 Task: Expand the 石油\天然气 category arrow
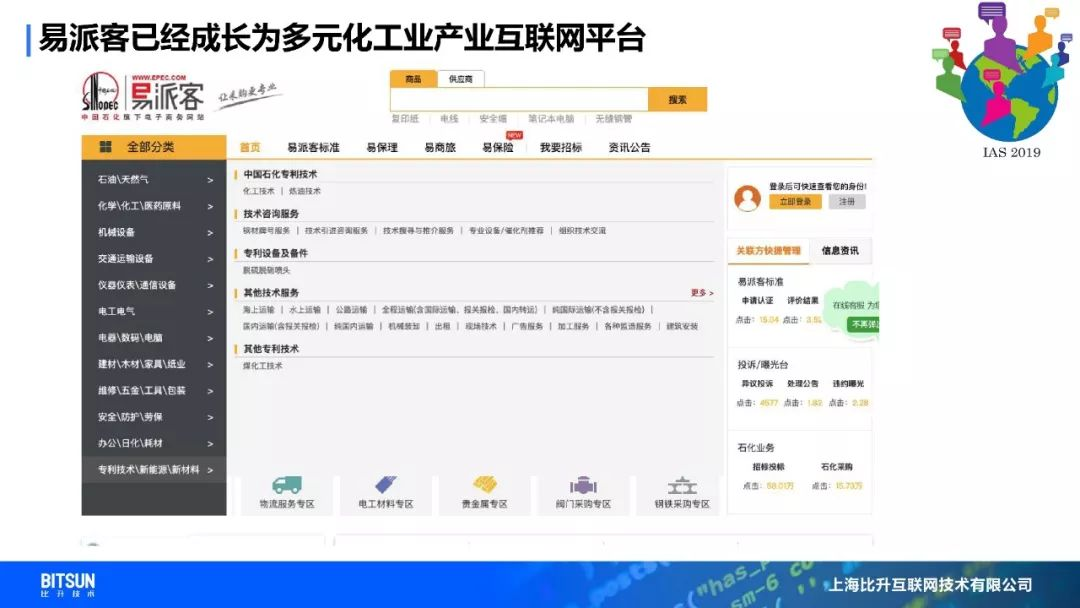210,180
